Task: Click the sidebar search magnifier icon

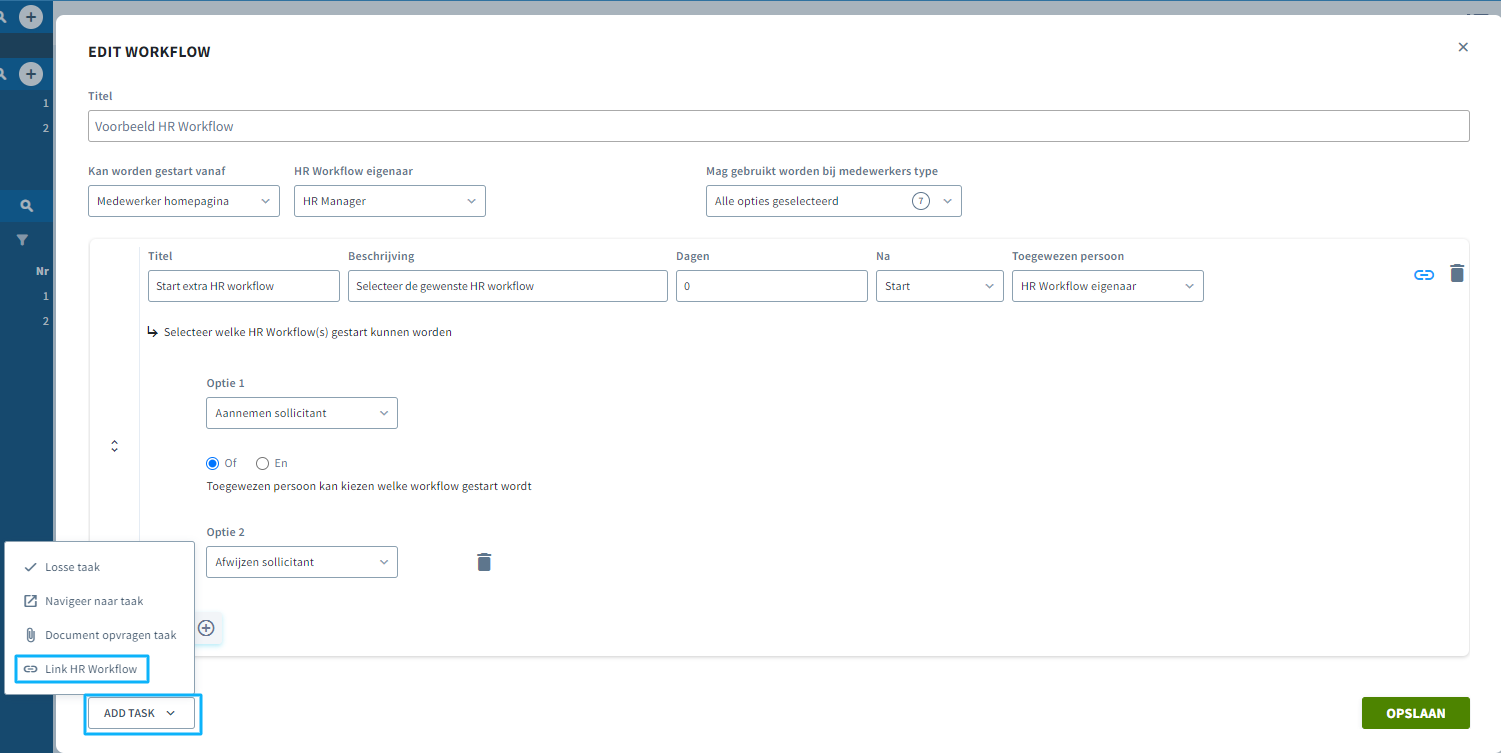Action: tap(27, 205)
